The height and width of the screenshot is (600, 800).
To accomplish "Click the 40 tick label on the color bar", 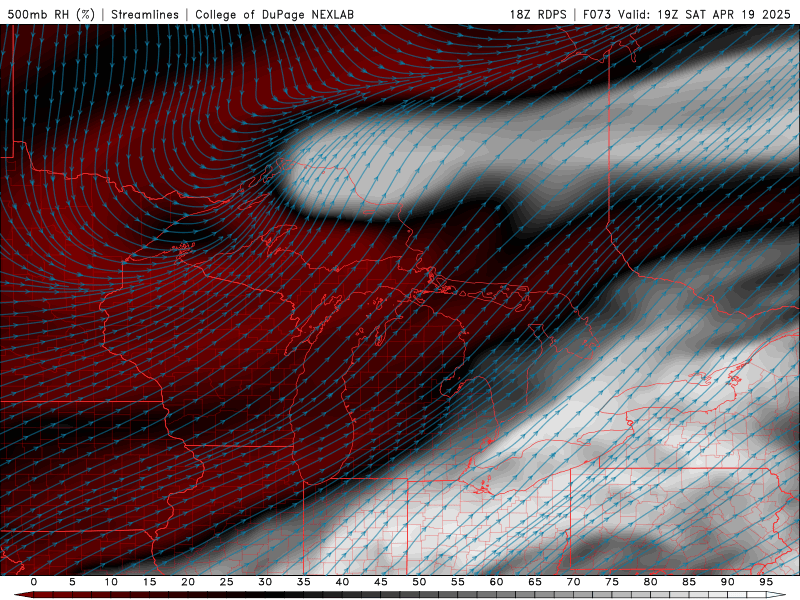I will [342, 582].
